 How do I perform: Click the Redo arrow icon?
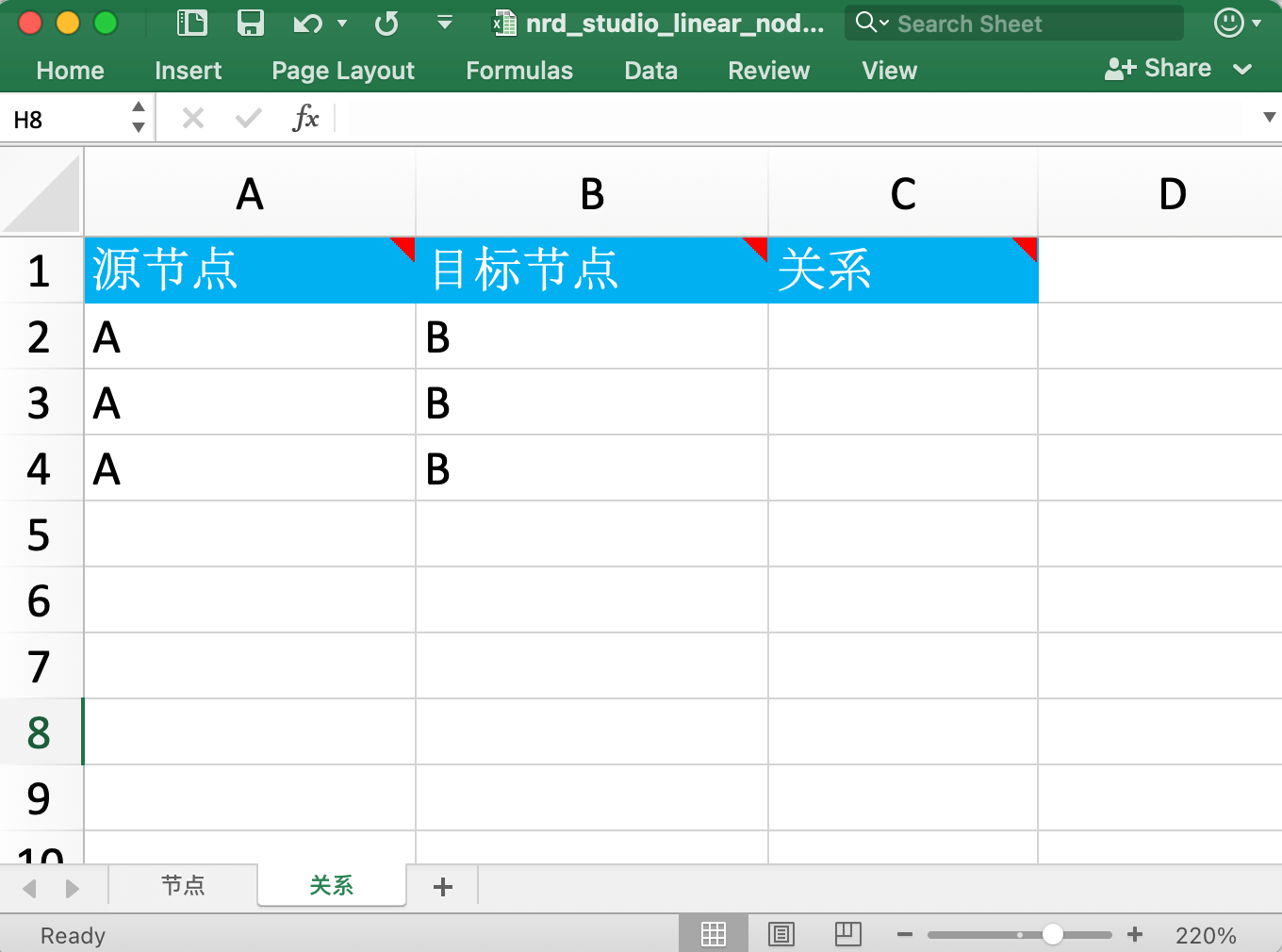point(386,23)
